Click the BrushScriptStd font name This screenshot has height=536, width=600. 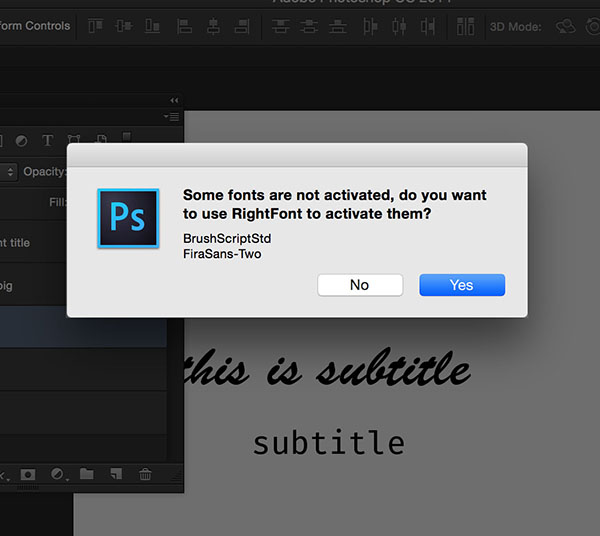tap(227, 238)
